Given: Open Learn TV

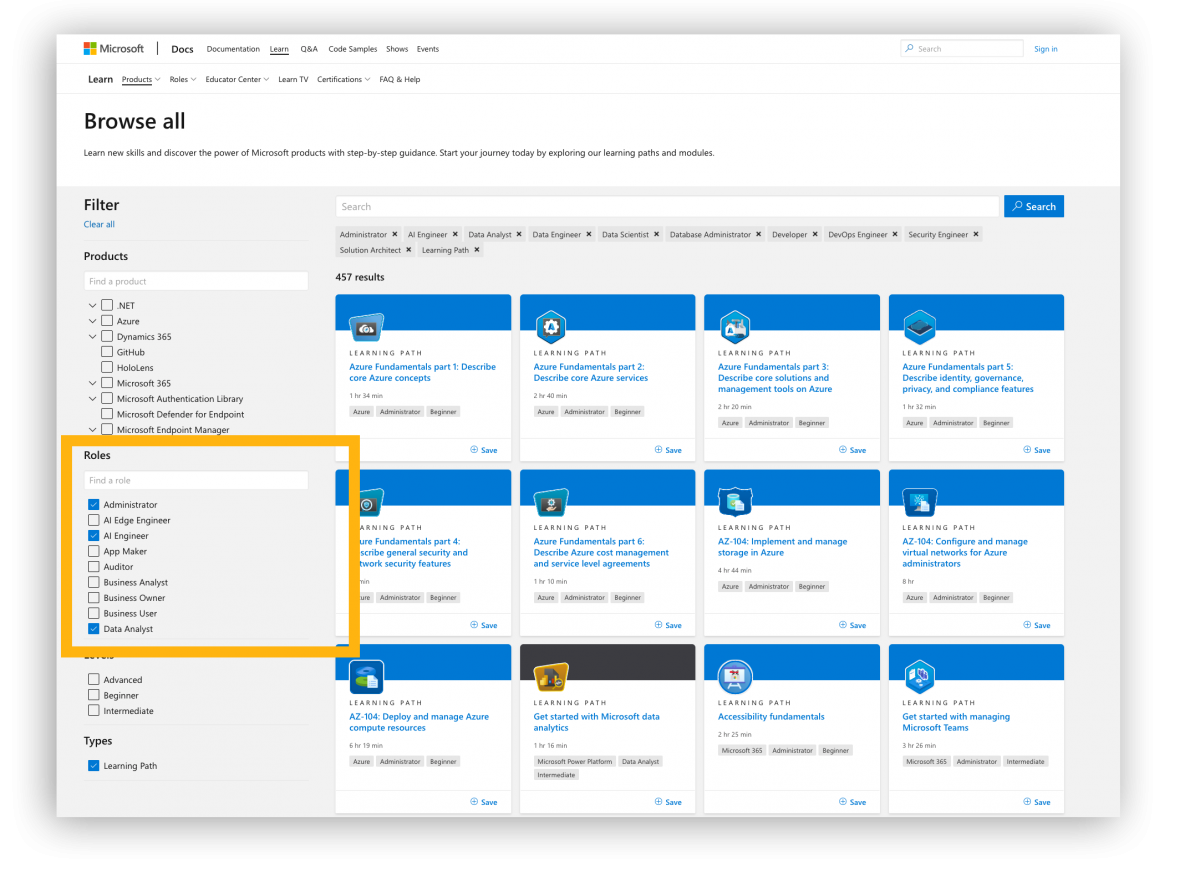Looking at the screenshot, I should pyautogui.click(x=293, y=79).
